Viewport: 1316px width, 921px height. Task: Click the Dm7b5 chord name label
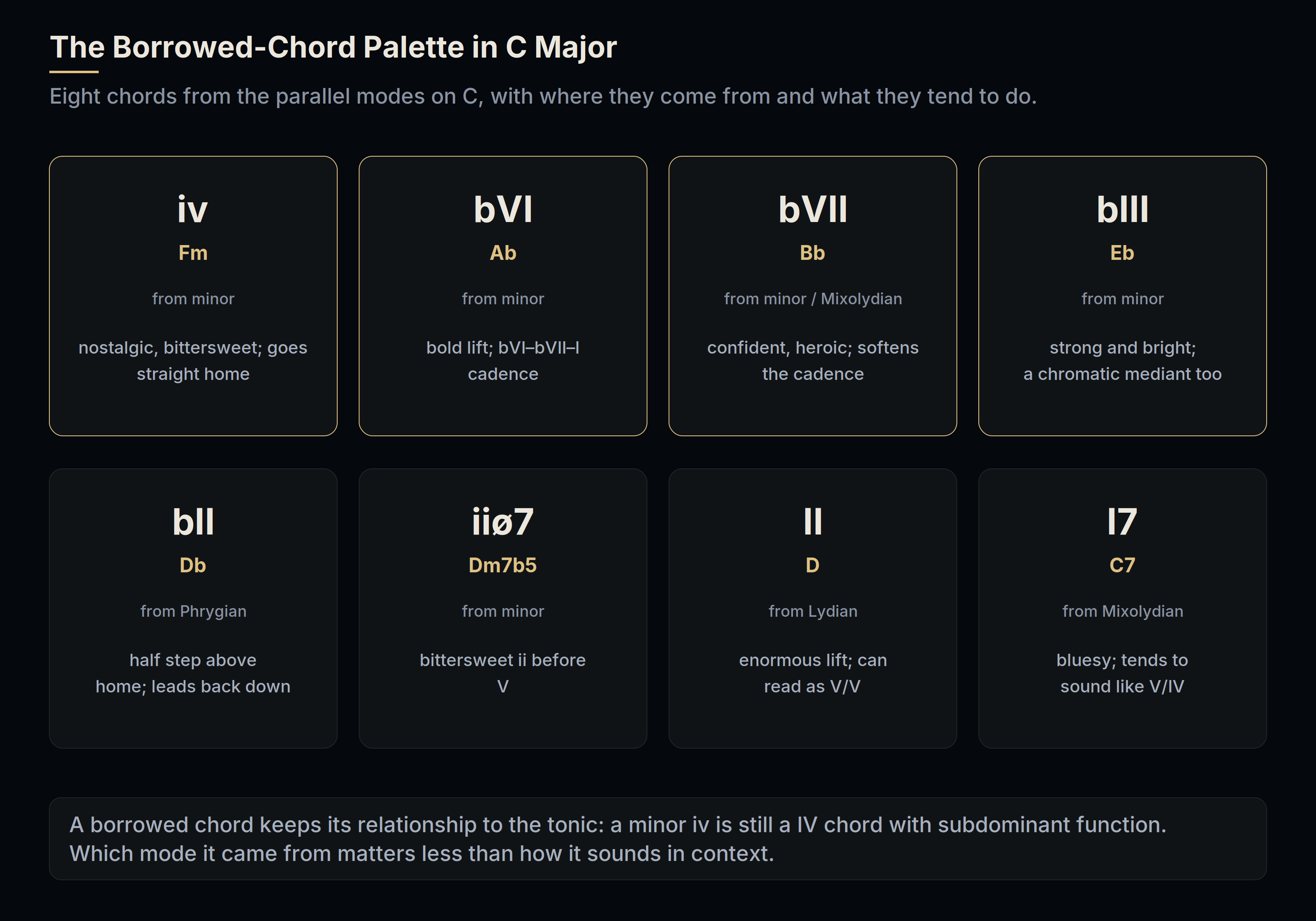[503, 565]
